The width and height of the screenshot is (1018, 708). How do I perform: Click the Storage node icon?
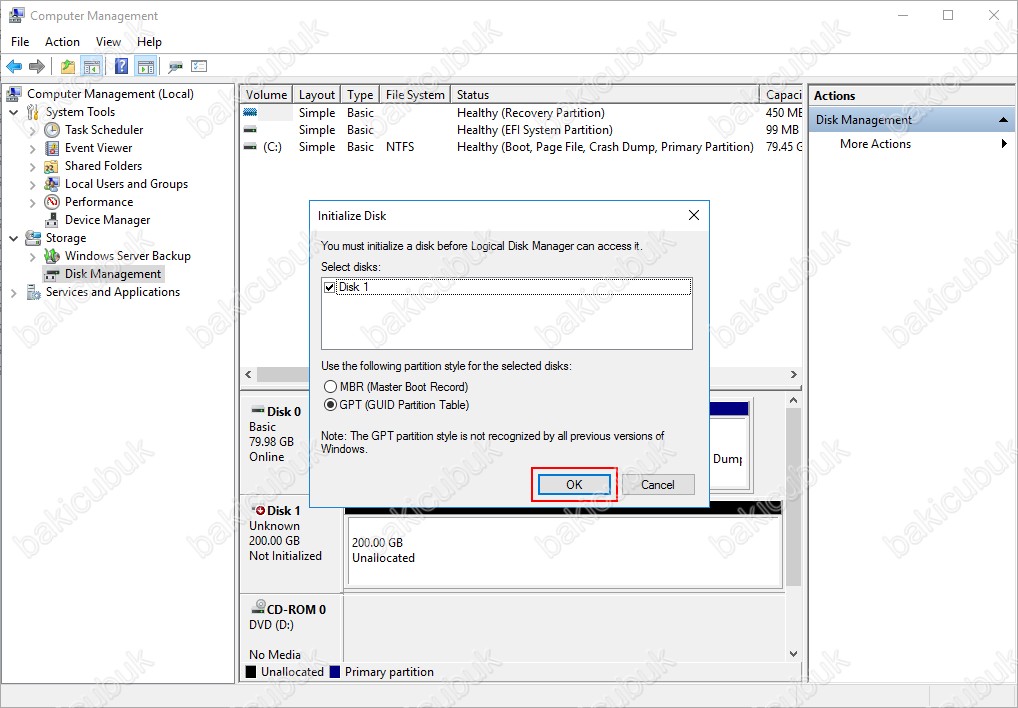[33, 238]
